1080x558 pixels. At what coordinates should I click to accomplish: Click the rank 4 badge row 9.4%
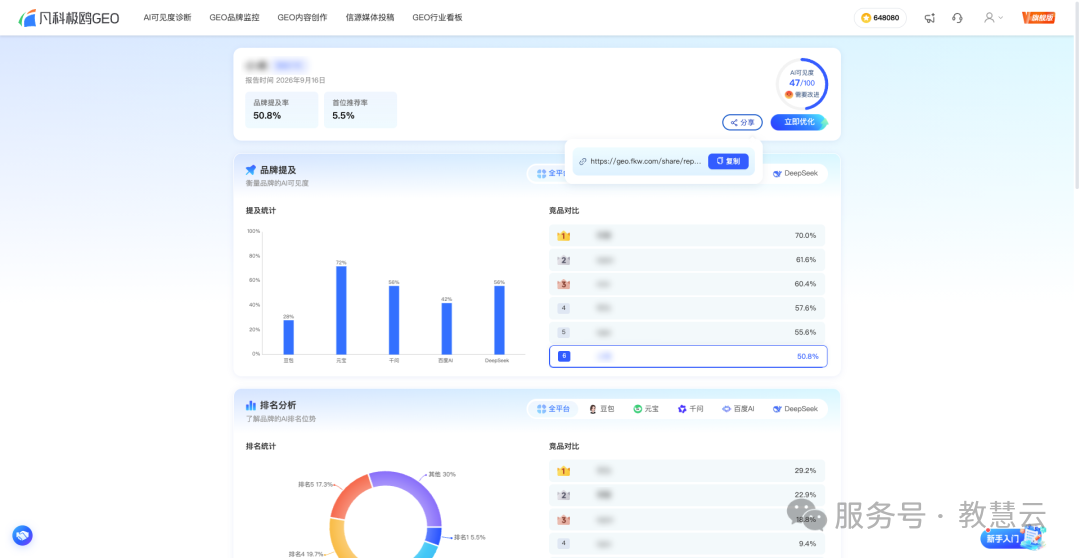click(687, 544)
